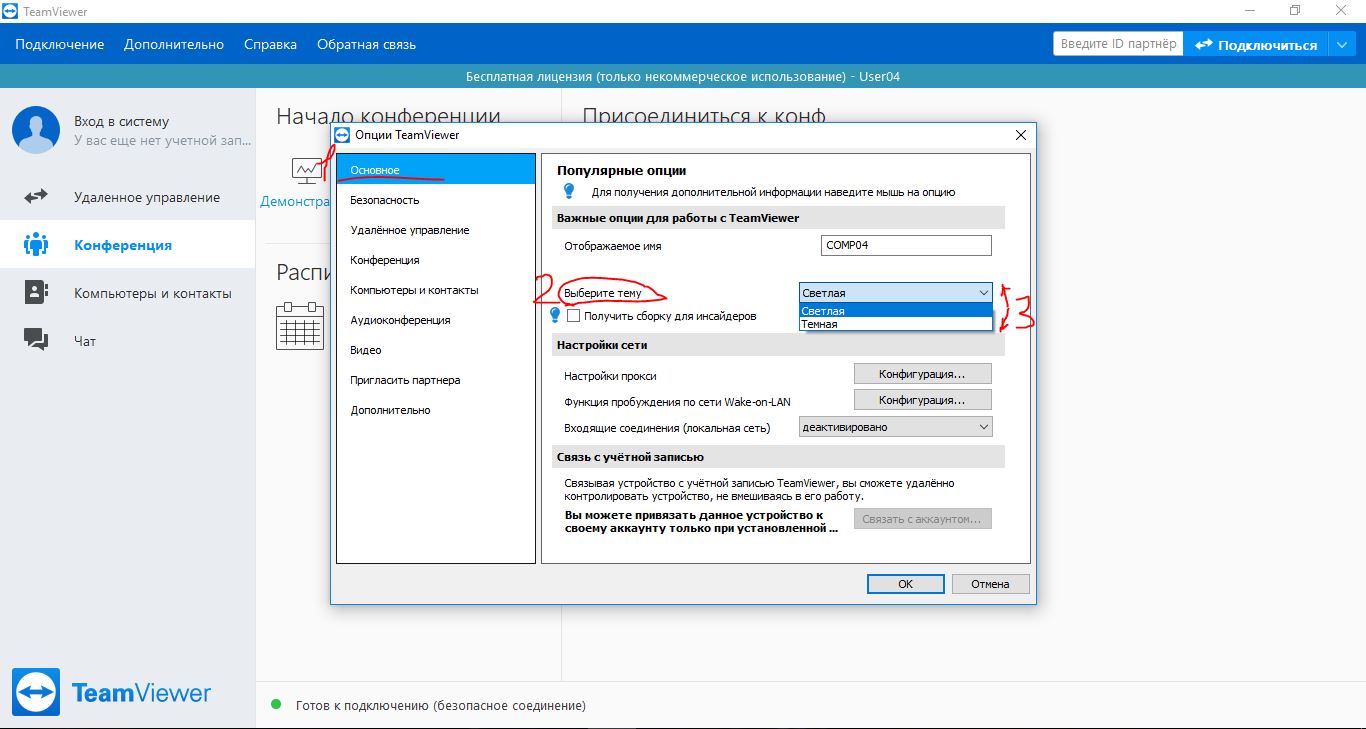Click the Функция пробуждения по сети Wake-on-LAN label
This screenshot has height=729, width=1366.
(677, 402)
